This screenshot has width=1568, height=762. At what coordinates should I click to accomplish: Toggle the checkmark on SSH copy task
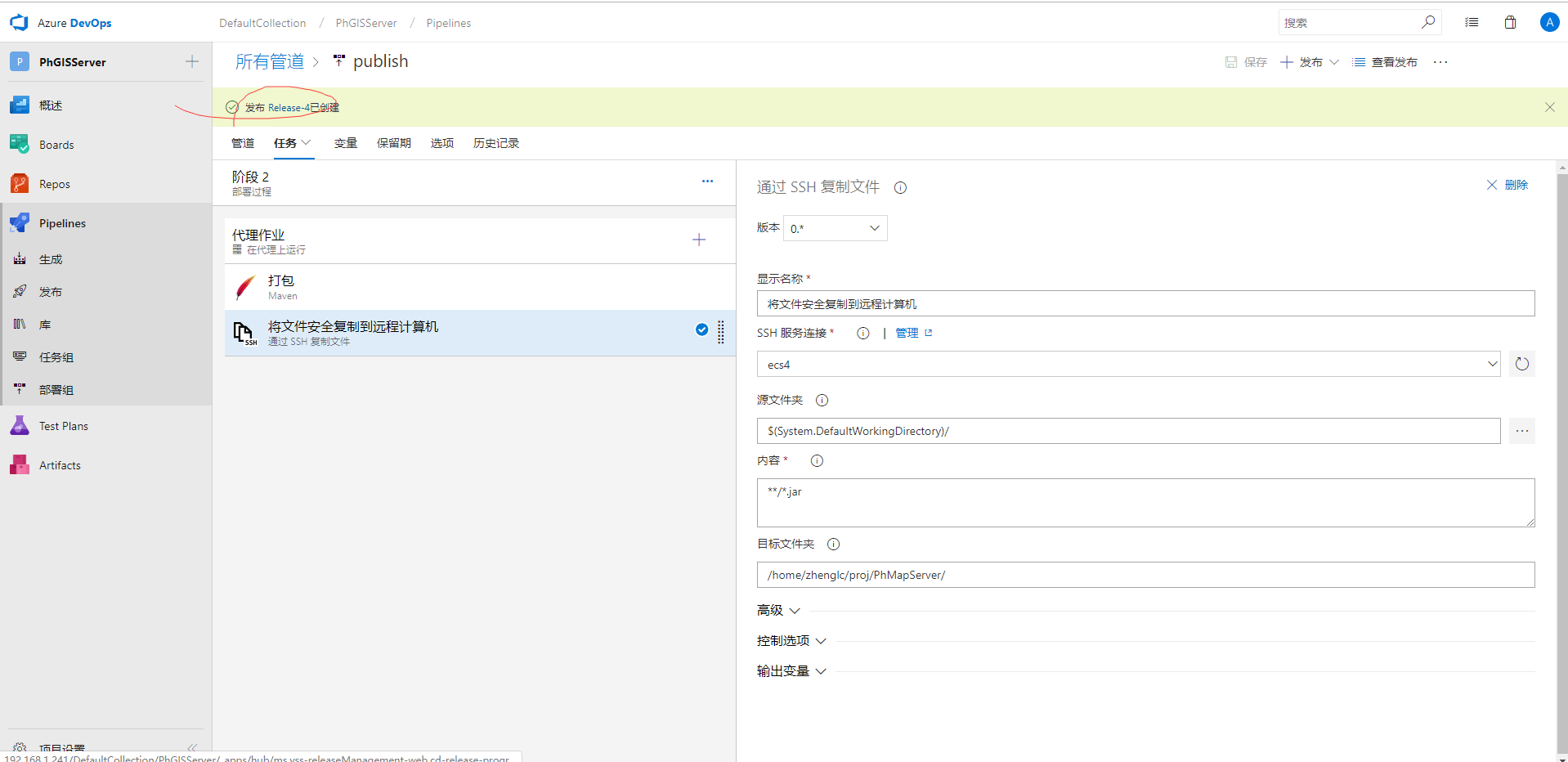(701, 329)
